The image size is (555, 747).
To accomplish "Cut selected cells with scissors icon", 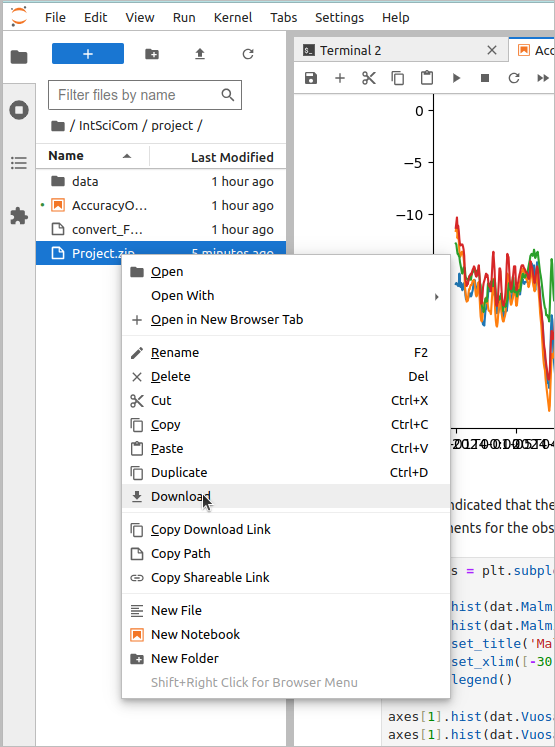I will pyautogui.click(x=369, y=78).
